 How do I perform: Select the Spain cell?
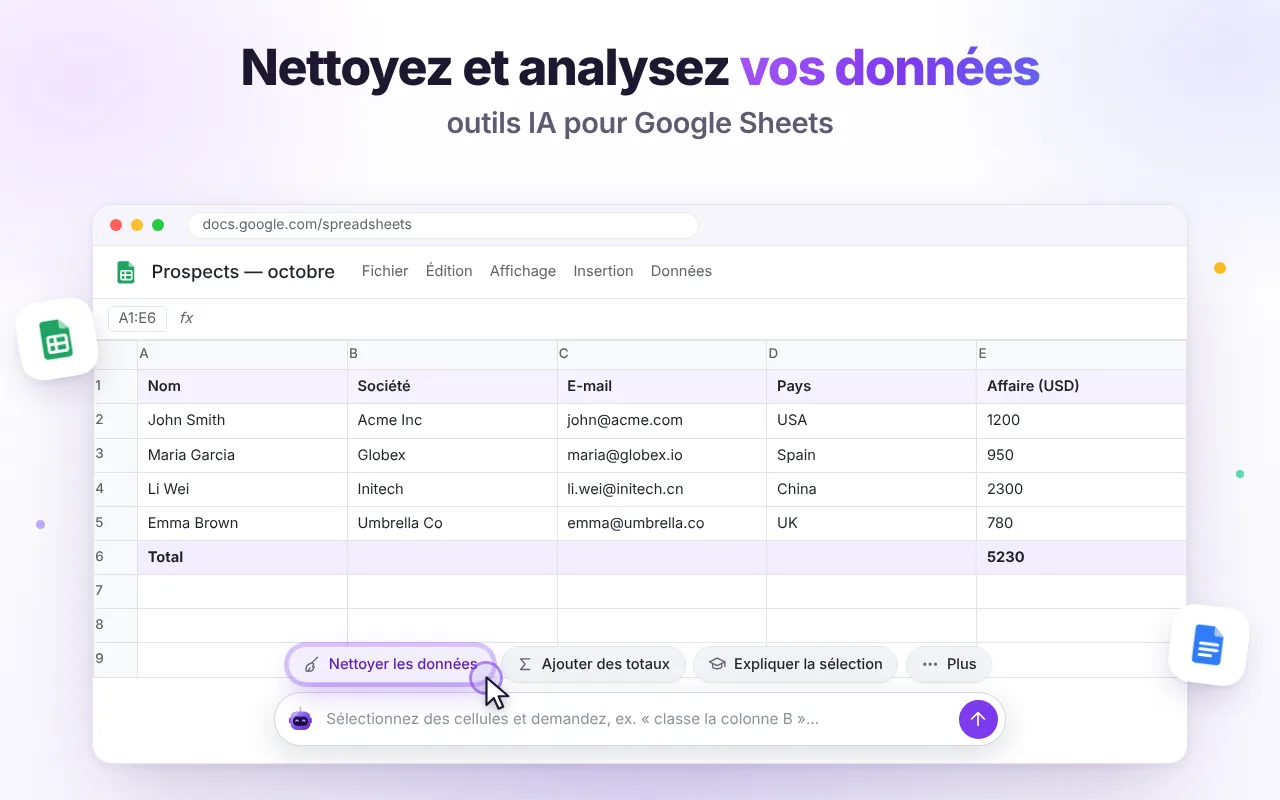872,455
